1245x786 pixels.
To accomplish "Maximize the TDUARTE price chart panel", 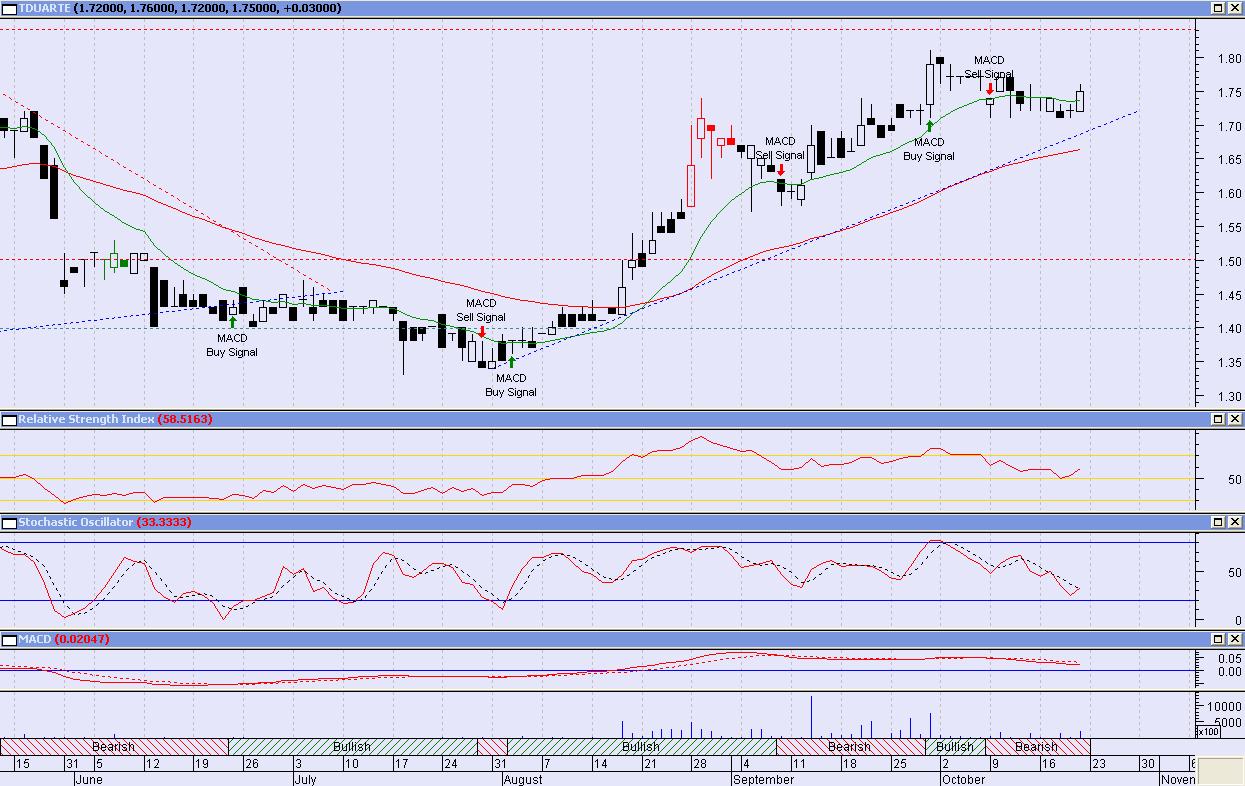I will pyautogui.click(x=1219, y=8).
